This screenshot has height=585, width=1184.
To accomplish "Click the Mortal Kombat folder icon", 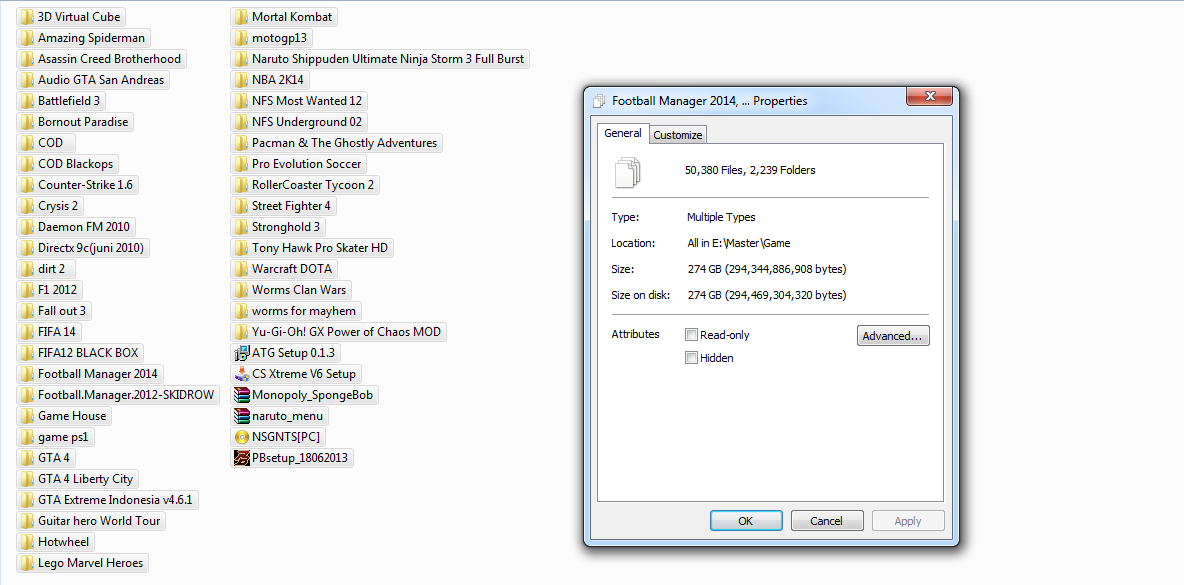I will (x=242, y=17).
